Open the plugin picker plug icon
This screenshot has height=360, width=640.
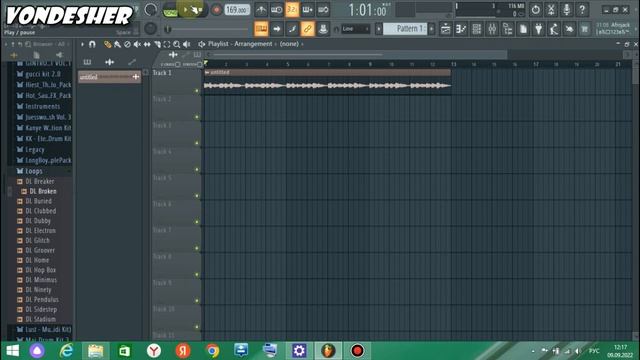coord(538,29)
